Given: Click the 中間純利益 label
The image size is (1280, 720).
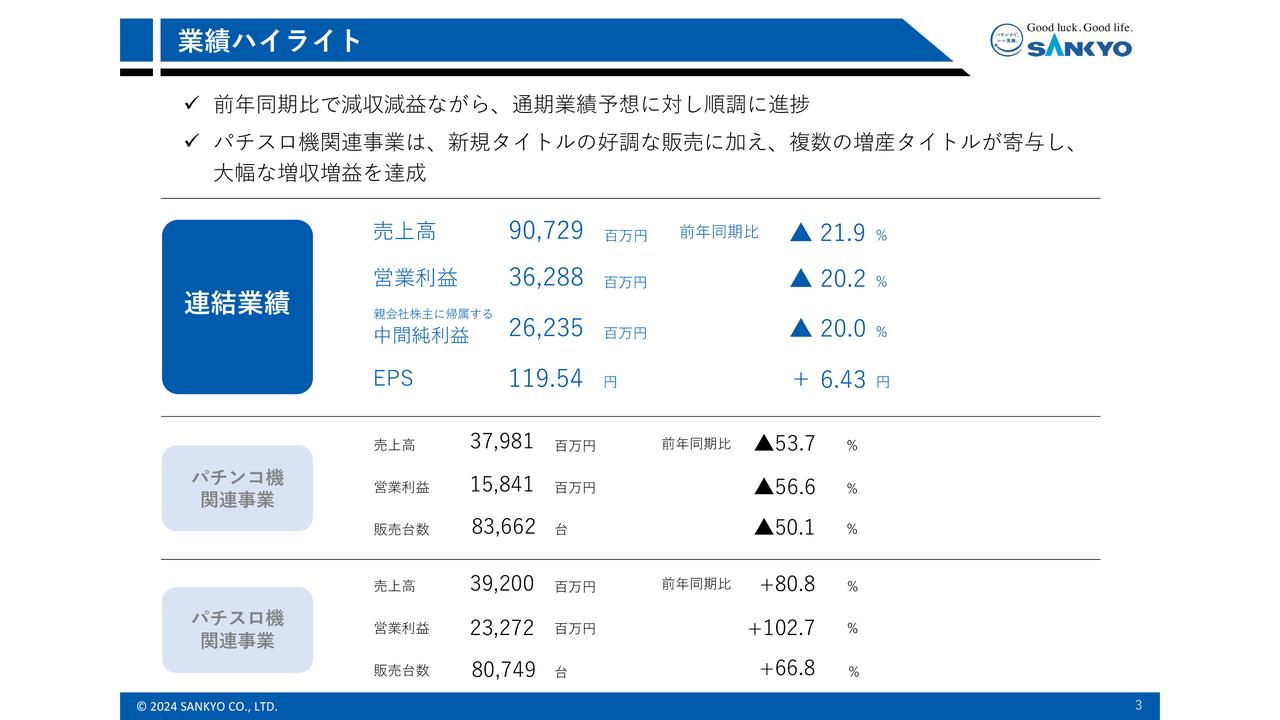Looking at the screenshot, I should [x=421, y=336].
